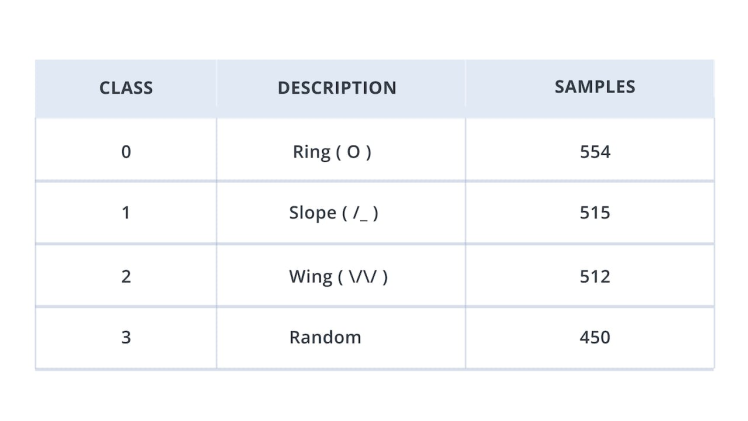Click the word Ring in the description column

311,152
